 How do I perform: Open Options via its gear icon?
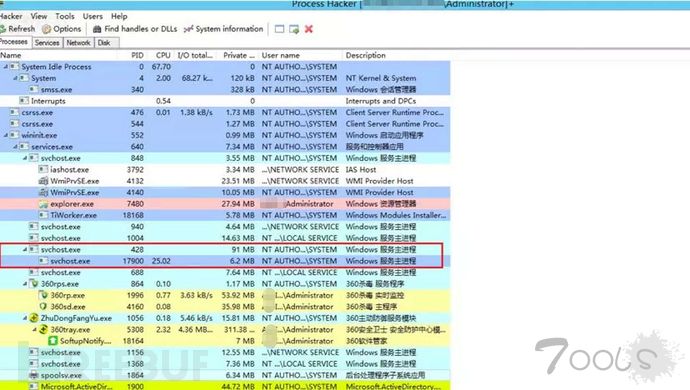pyautogui.click(x=47, y=29)
